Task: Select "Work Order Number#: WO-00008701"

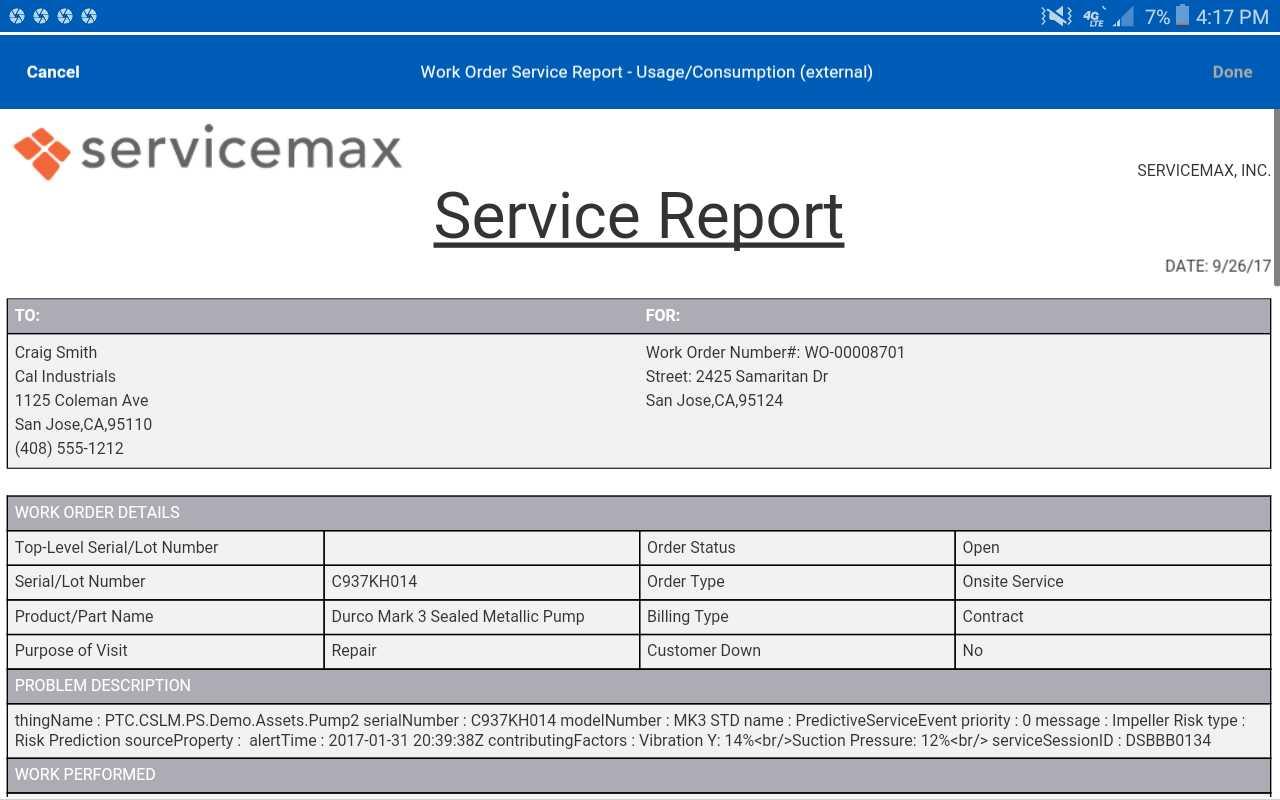Action: click(775, 352)
